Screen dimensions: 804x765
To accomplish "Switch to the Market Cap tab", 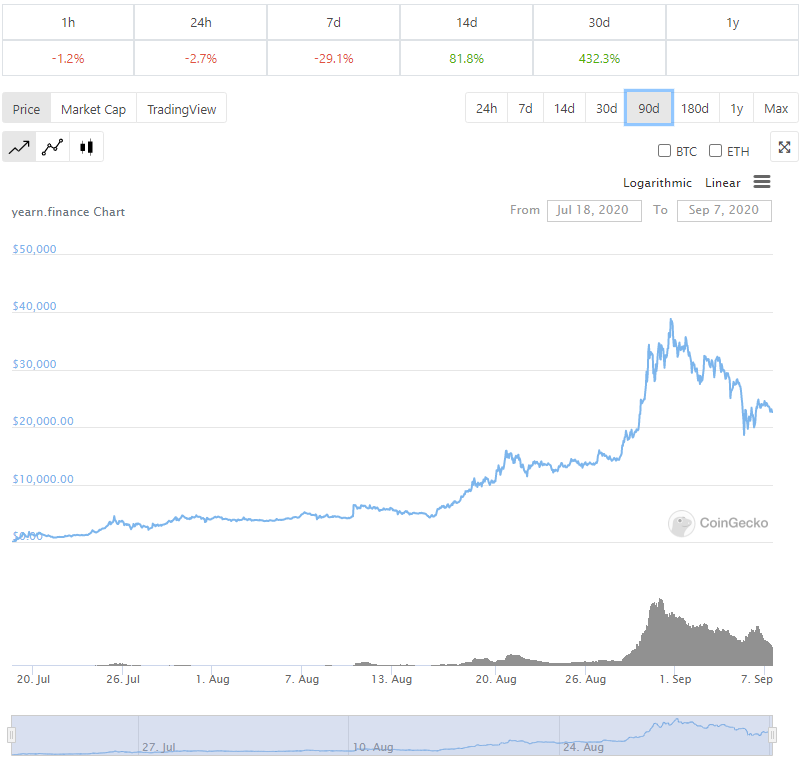I will (93, 109).
